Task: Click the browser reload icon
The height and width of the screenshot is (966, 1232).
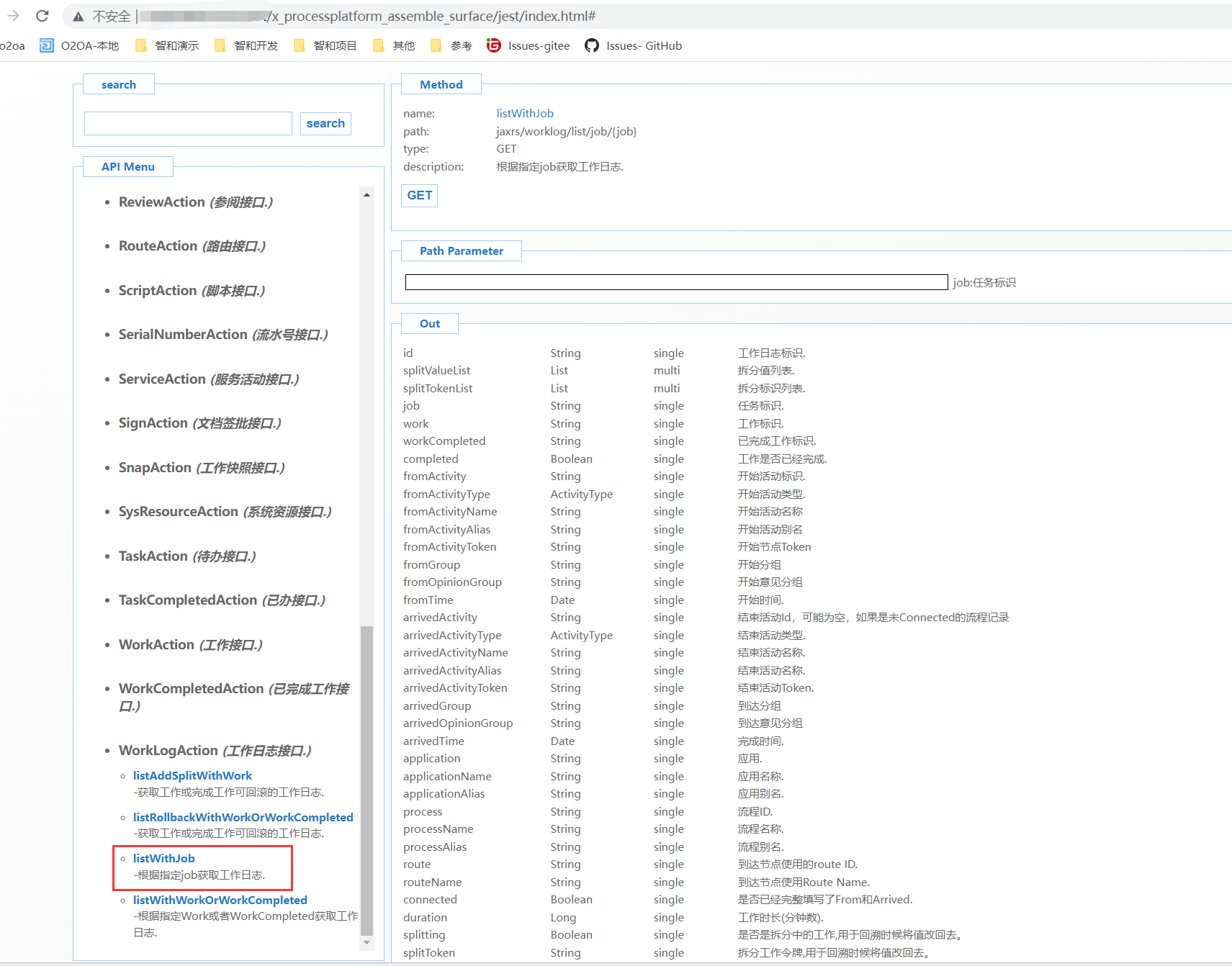Action: coord(42,16)
